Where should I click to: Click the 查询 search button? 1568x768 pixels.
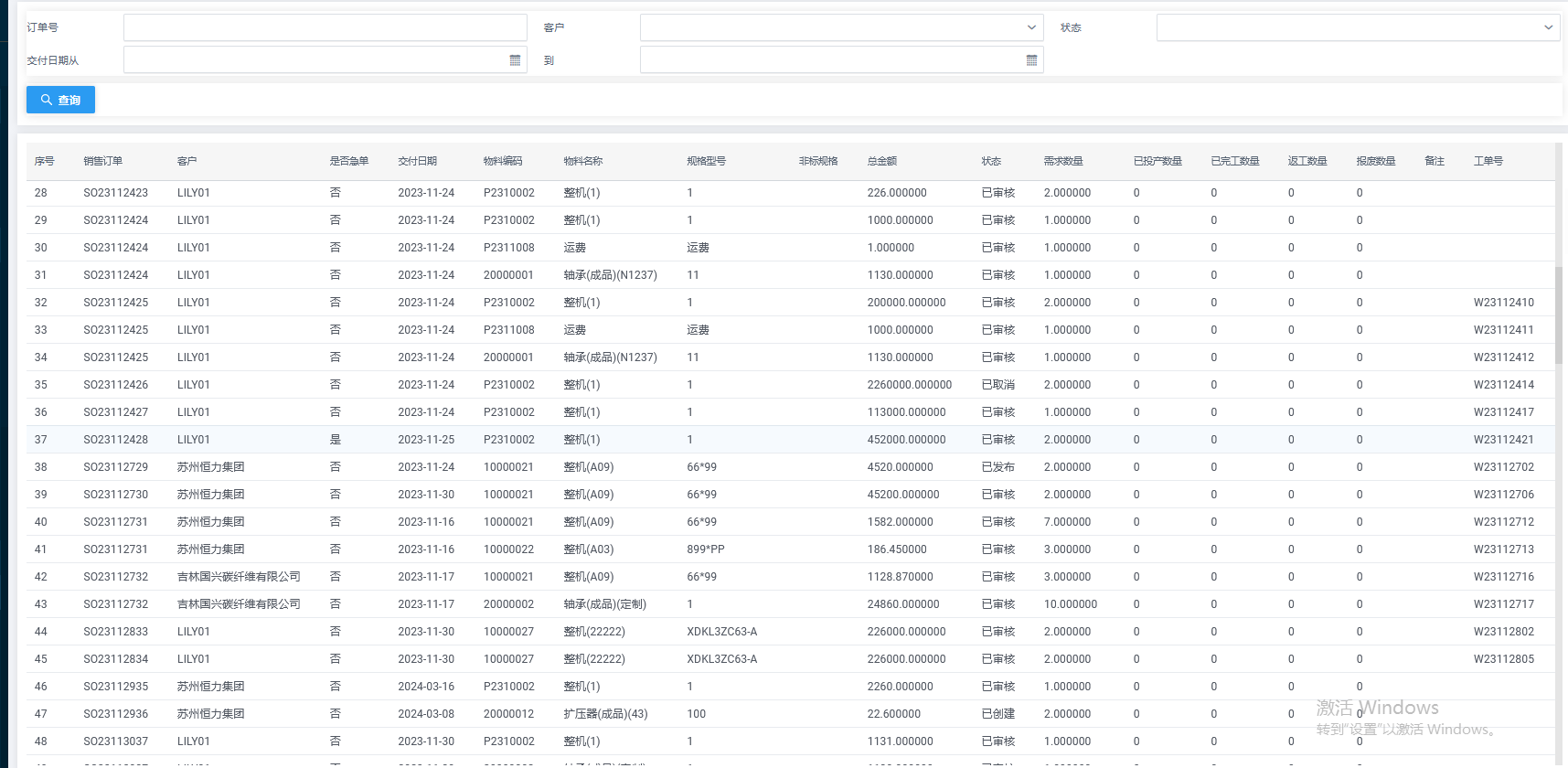tap(60, 100)
